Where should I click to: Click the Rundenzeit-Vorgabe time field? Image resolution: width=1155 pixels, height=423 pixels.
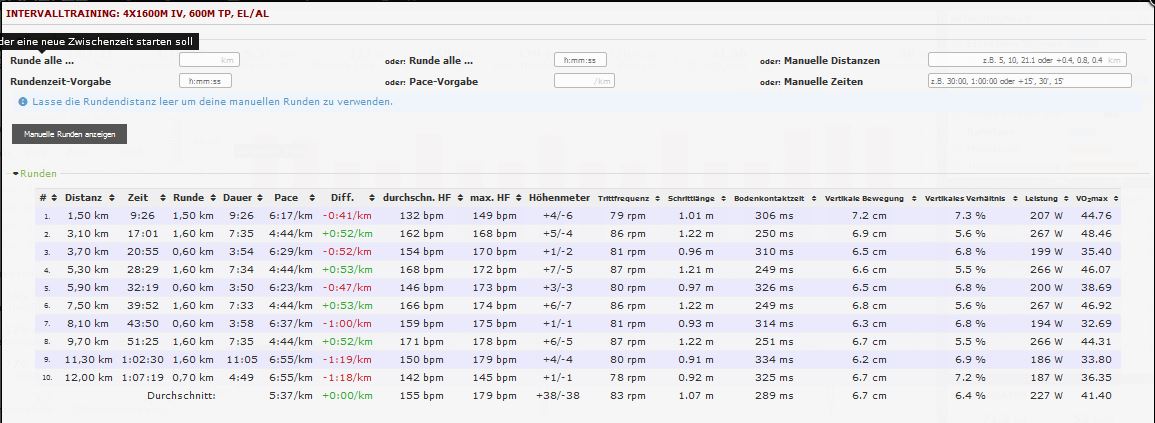(206, 81)
